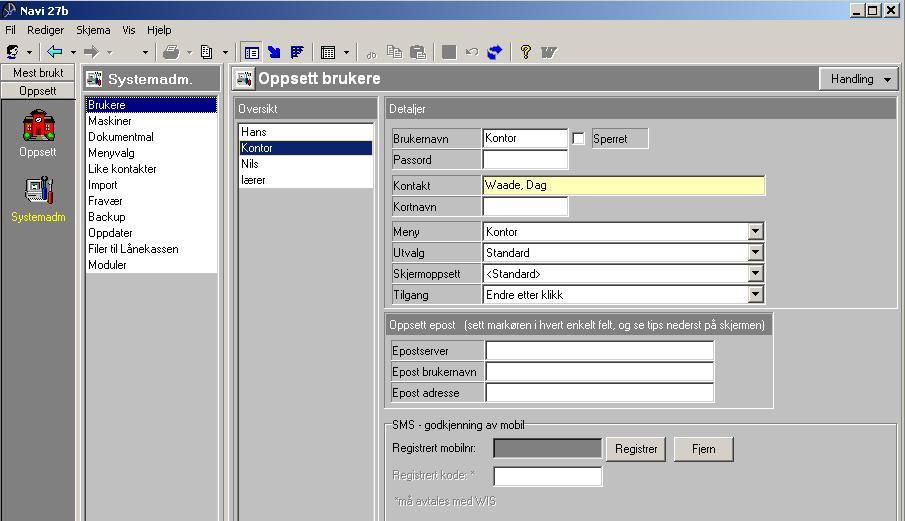Select user Nils in Oversikt list
The height and width of the screenshot is (521, 905).
[x=306, y=164]
